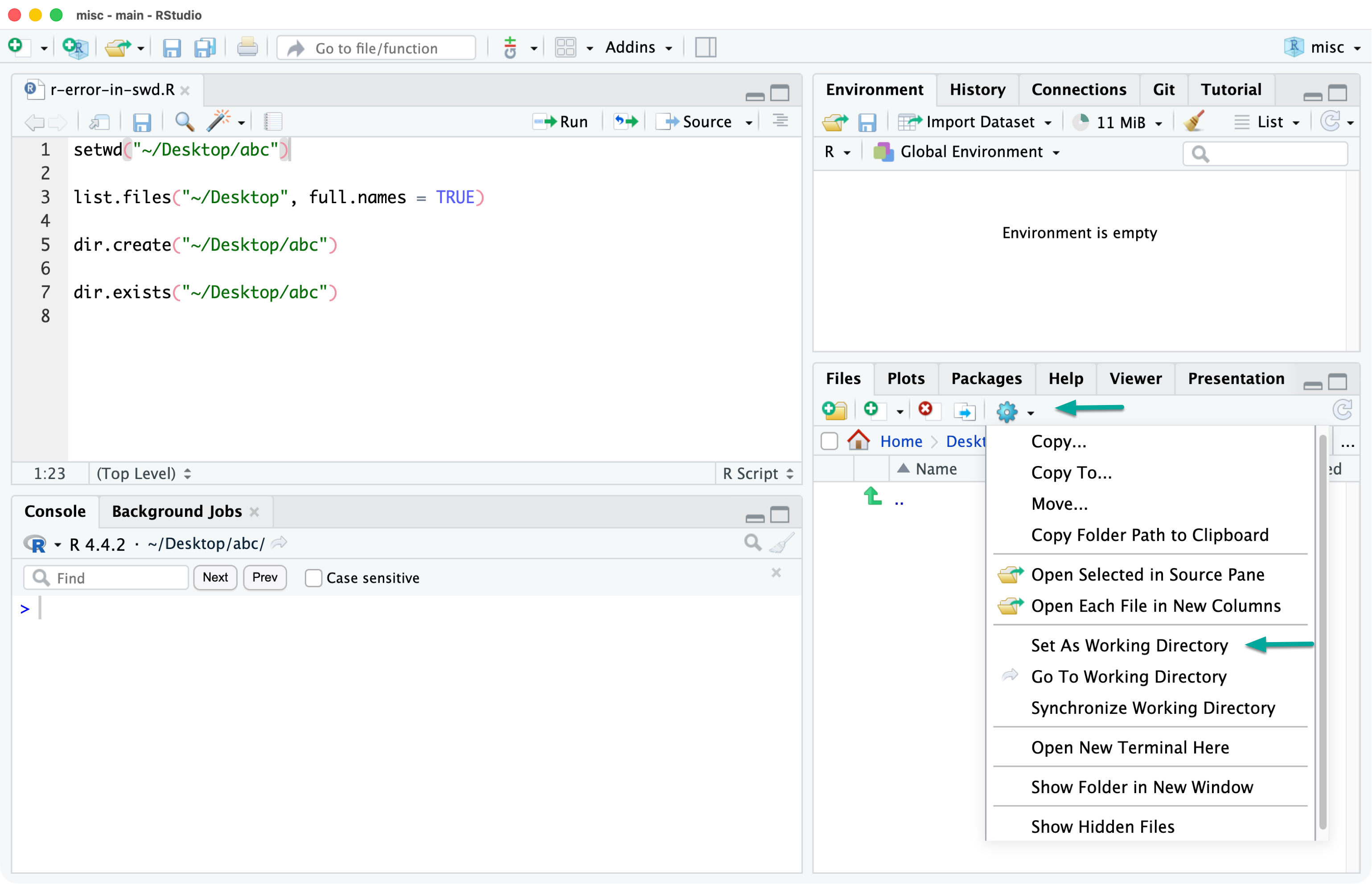This screenshot has width=1372, height=884.
Task: Save the r-error-in-swd.R script via disk icon
Action: (x=143, y=122)
